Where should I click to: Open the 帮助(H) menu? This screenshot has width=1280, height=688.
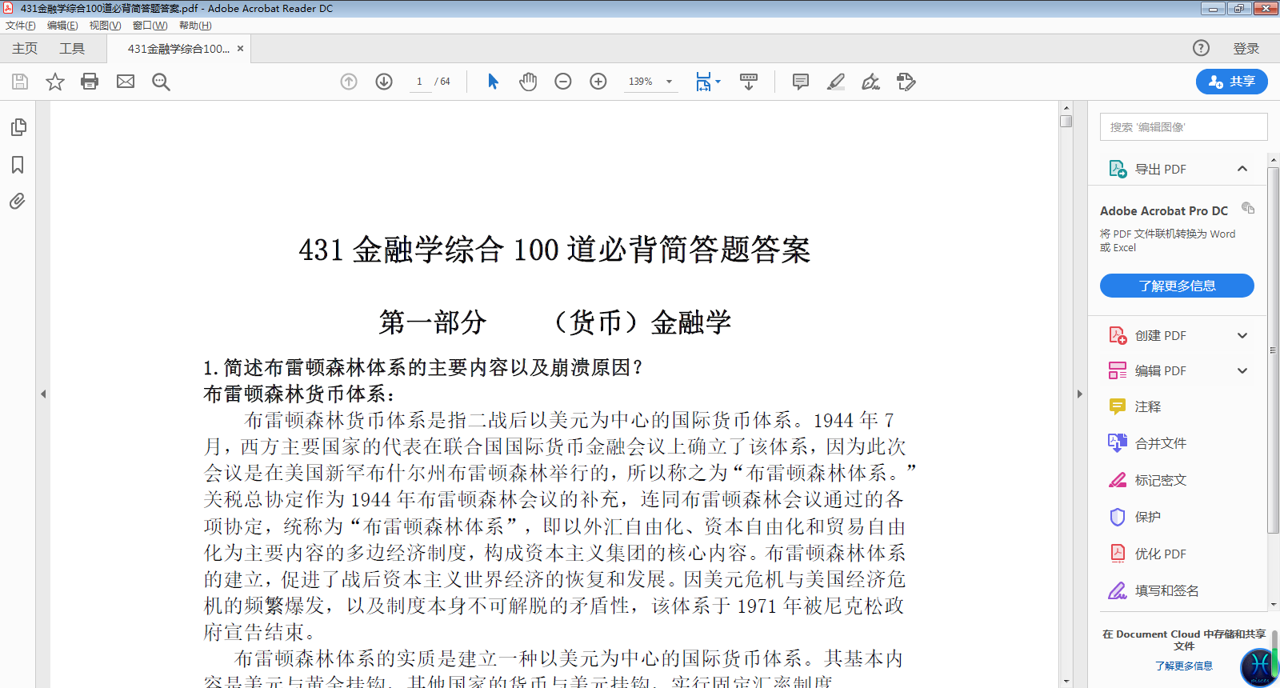[195, 26]
